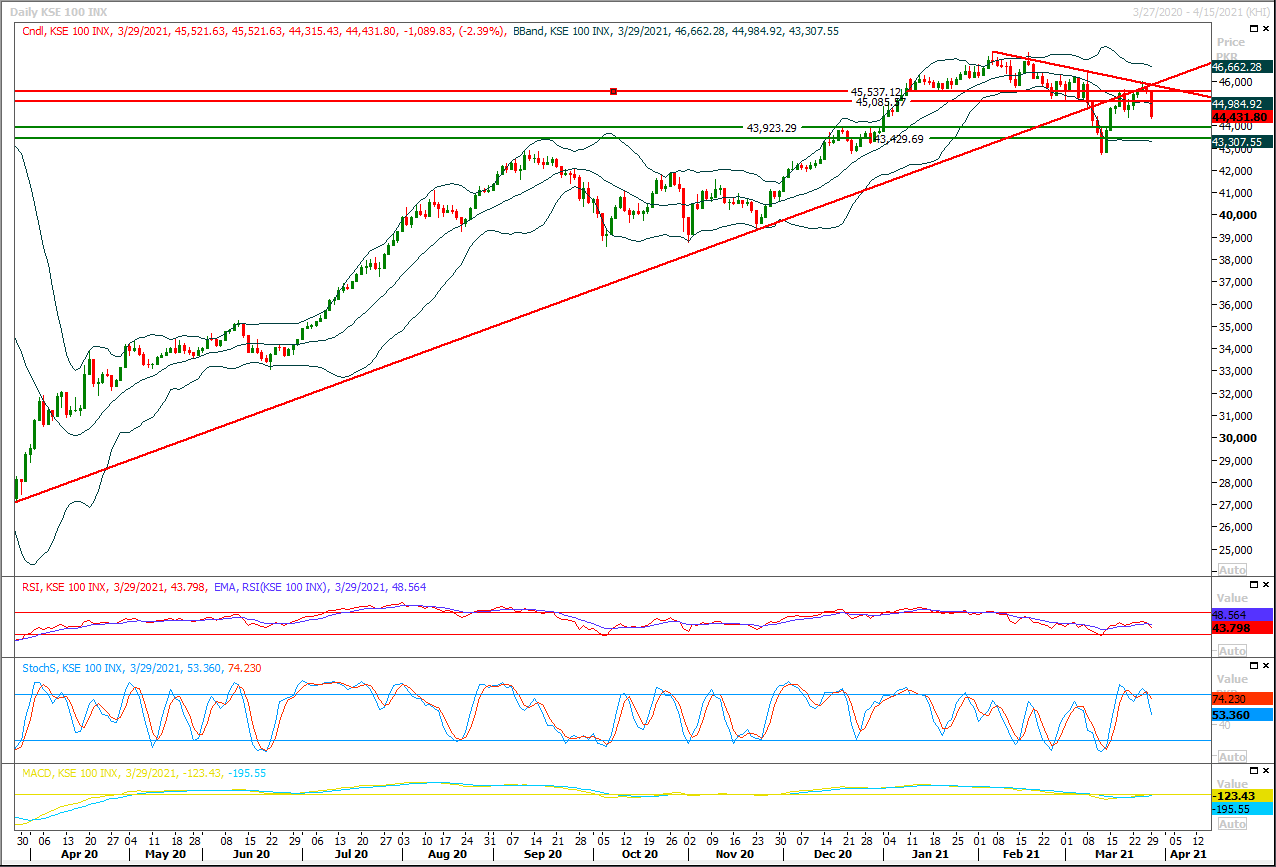
Task: Click the 'Daily KSE 100 INX' chart title
Action: [58, 11]
